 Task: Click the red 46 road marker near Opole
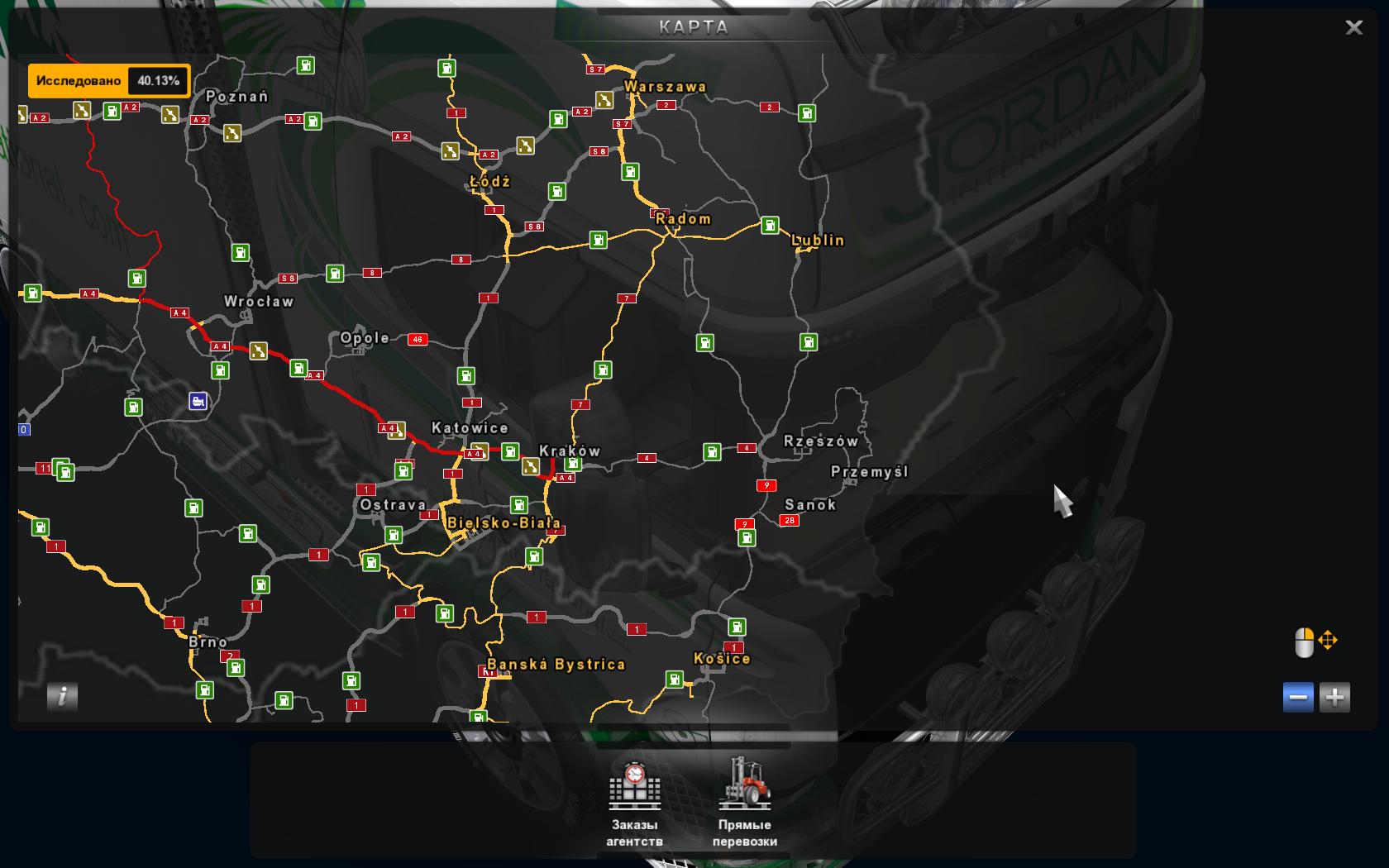tap(418, 339)
